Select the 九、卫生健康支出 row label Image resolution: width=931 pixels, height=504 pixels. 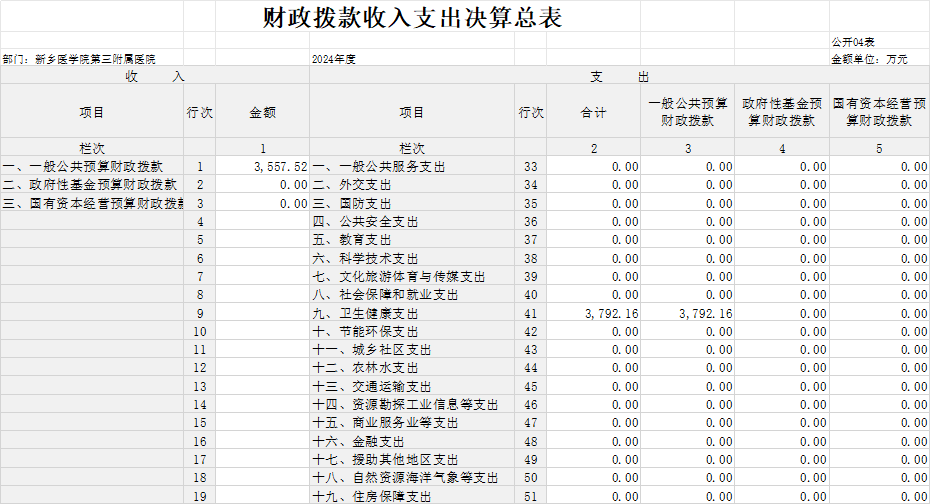tap(365, 313)
